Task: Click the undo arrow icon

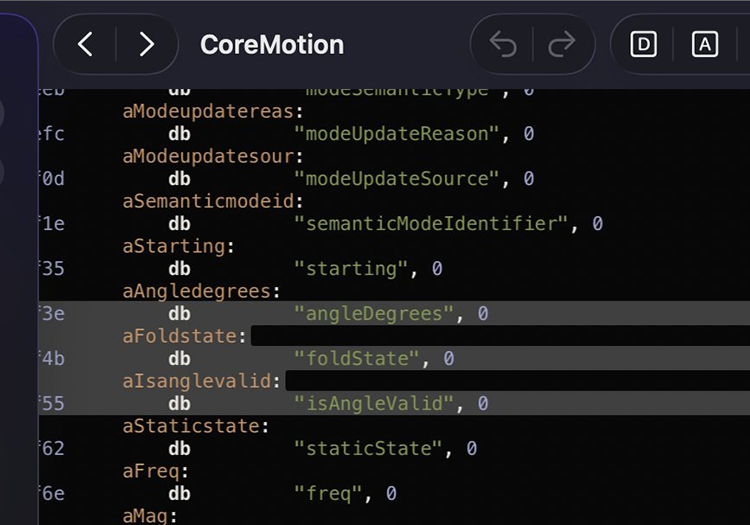Action: [503, 44]
